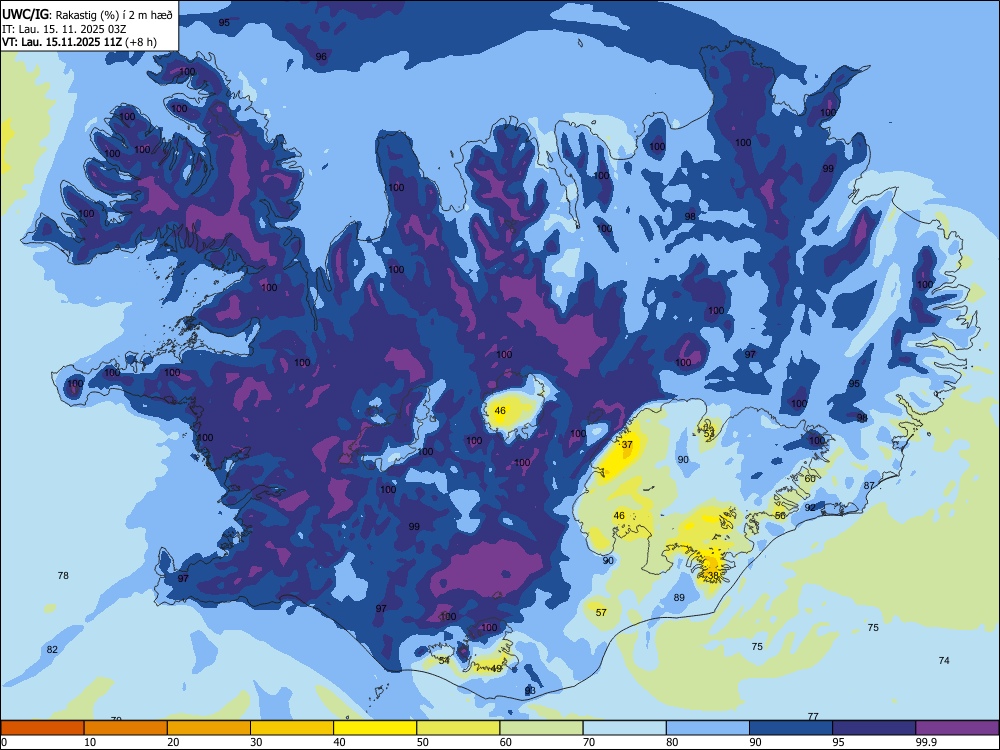Screen dimensions: 1000x750
Task: Click the humidity value 38 on the map
Action: click(713, 575)
